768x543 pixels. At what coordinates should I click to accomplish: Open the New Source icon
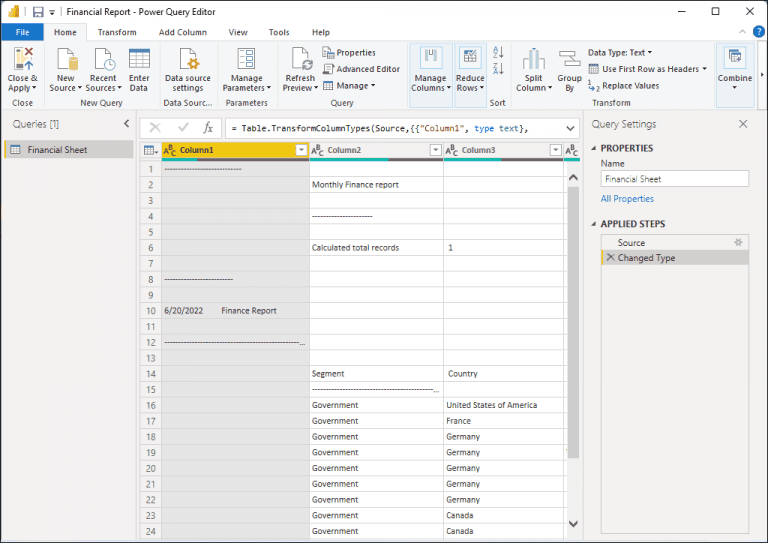(67, 59)
